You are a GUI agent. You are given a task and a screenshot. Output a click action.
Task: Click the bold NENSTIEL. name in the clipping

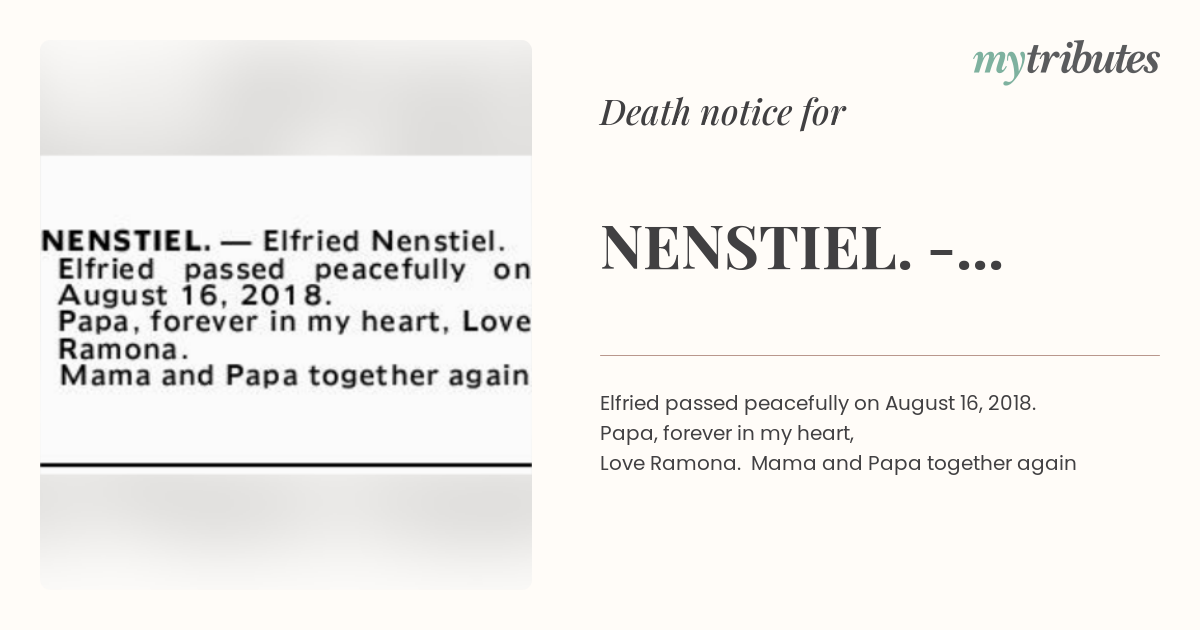point(126,241)
